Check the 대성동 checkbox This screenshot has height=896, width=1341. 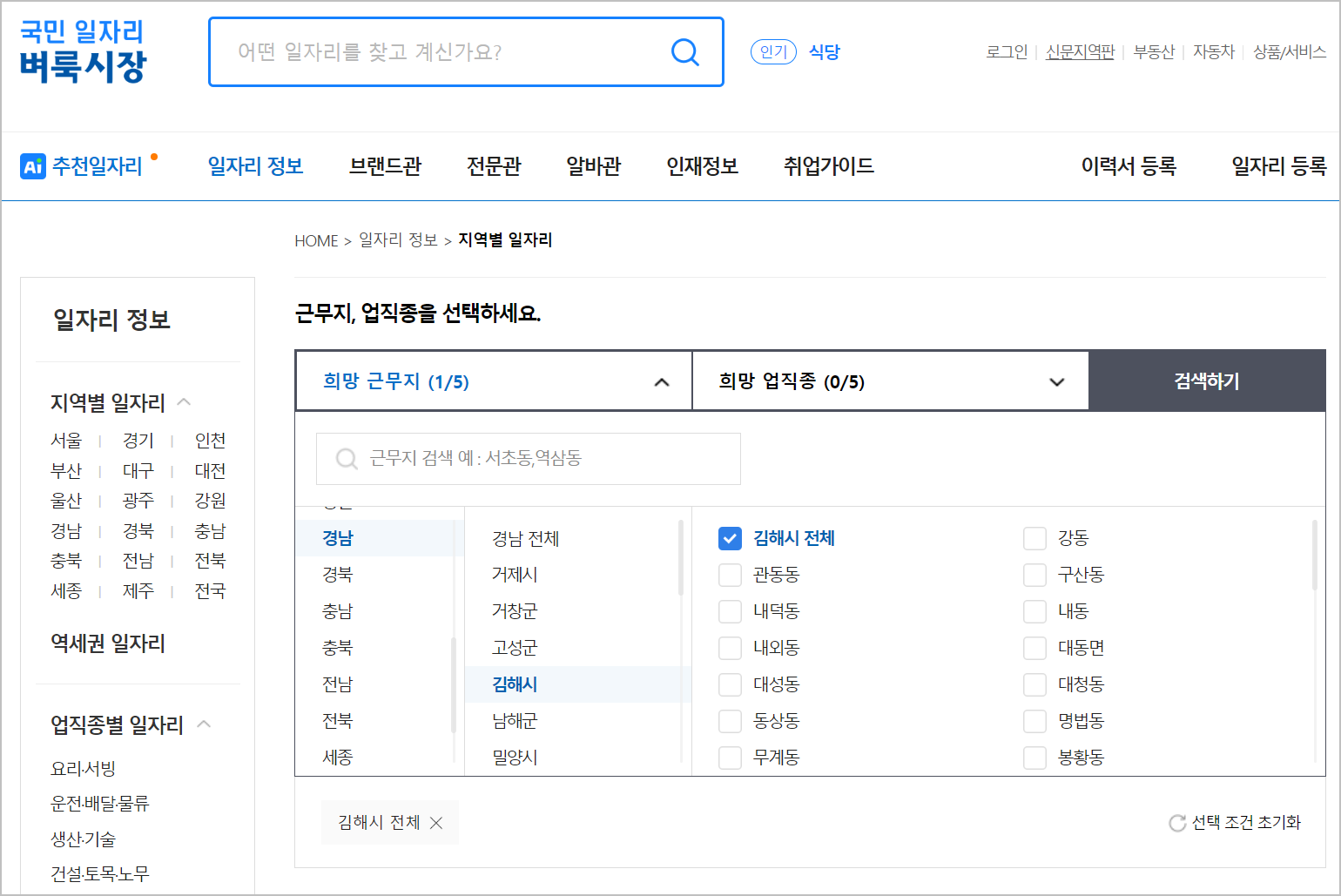[730, 684]
